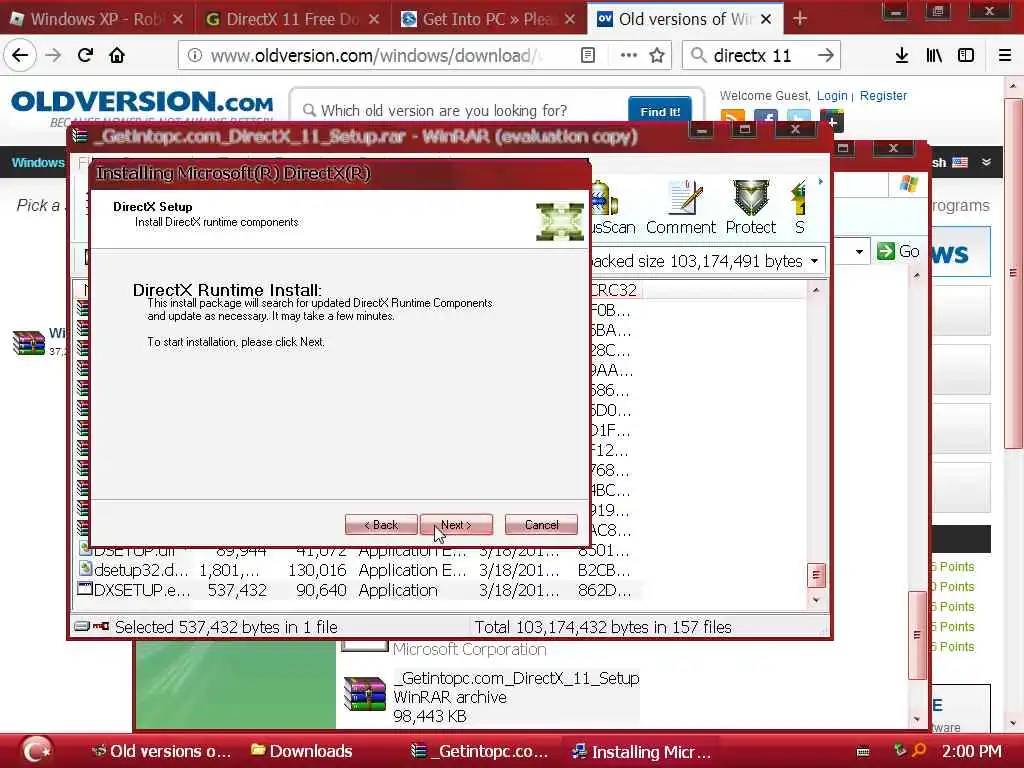Click WinRAR Protect tool
This screenshot has height=768, width=1024.
(x=750, y=208)
